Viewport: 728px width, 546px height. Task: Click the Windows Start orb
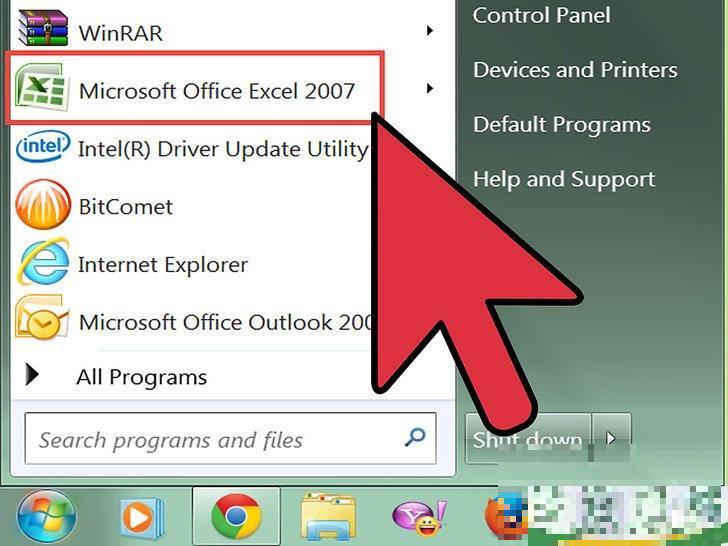[46, 517]
